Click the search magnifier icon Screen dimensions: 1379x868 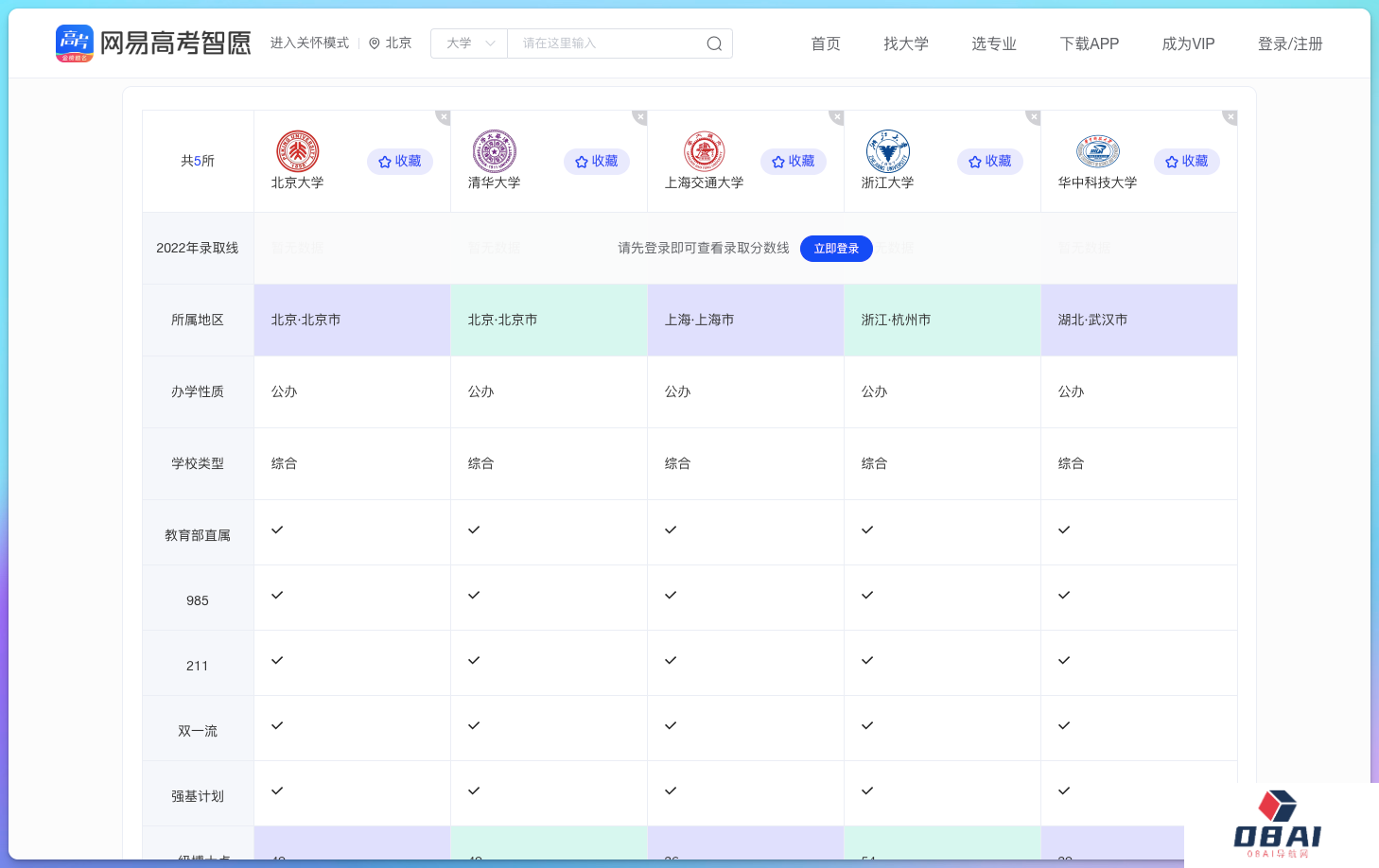[x=714, y=43]
